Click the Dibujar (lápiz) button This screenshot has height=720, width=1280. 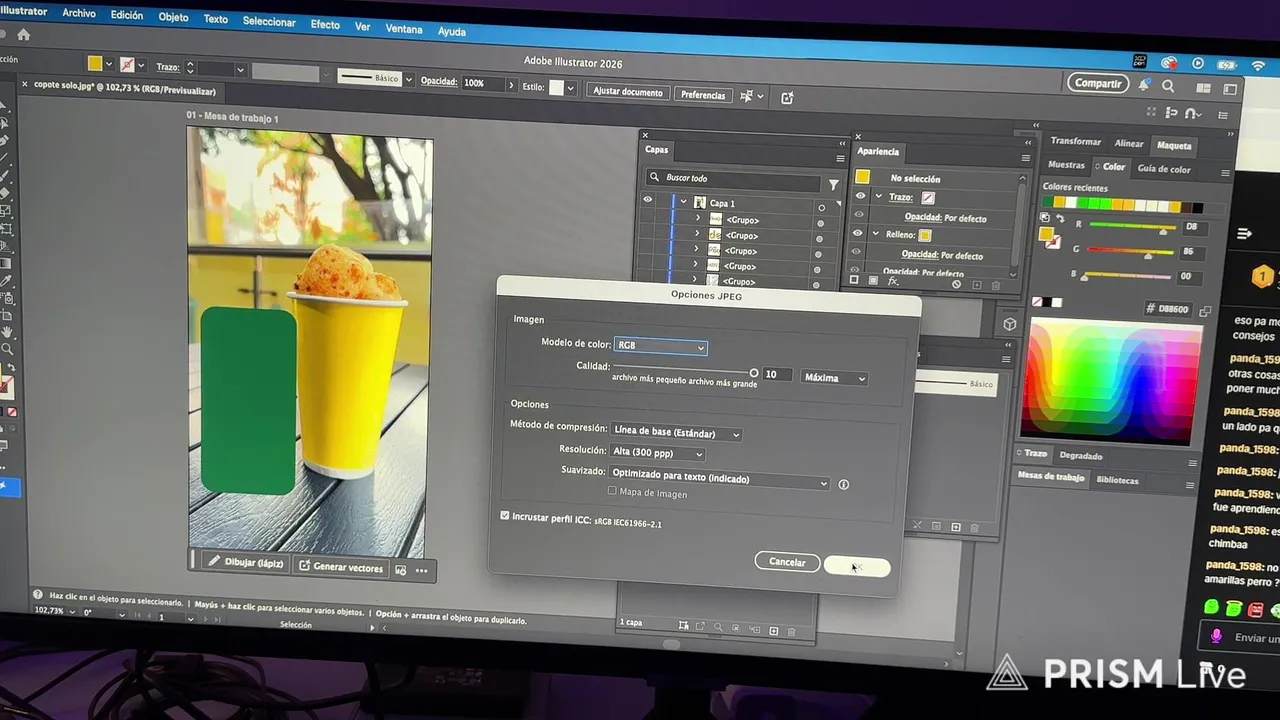245,563
